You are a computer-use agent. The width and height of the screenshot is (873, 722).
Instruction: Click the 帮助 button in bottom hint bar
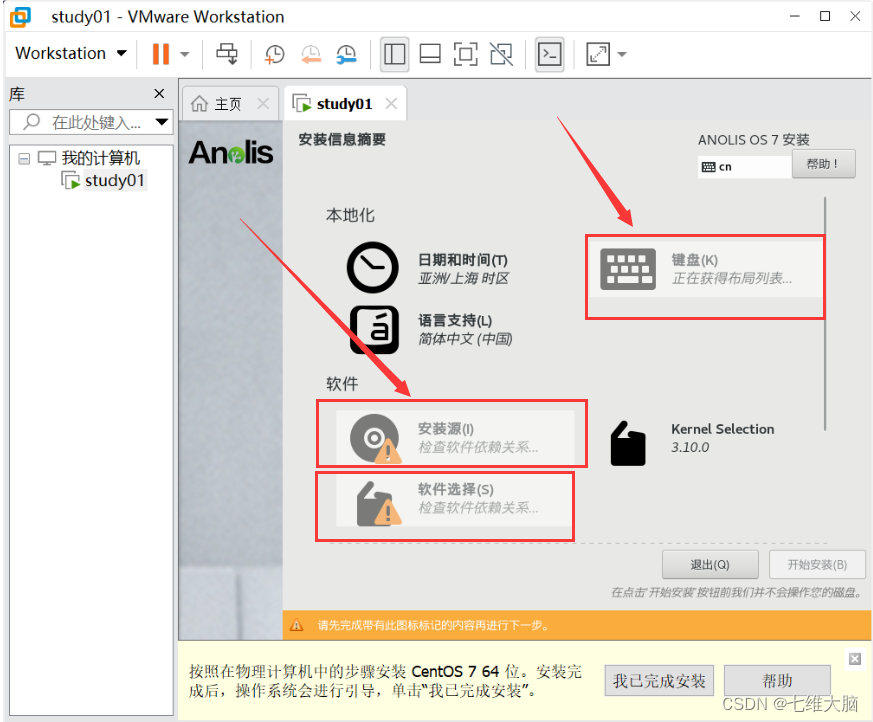(x=777, y=680)
